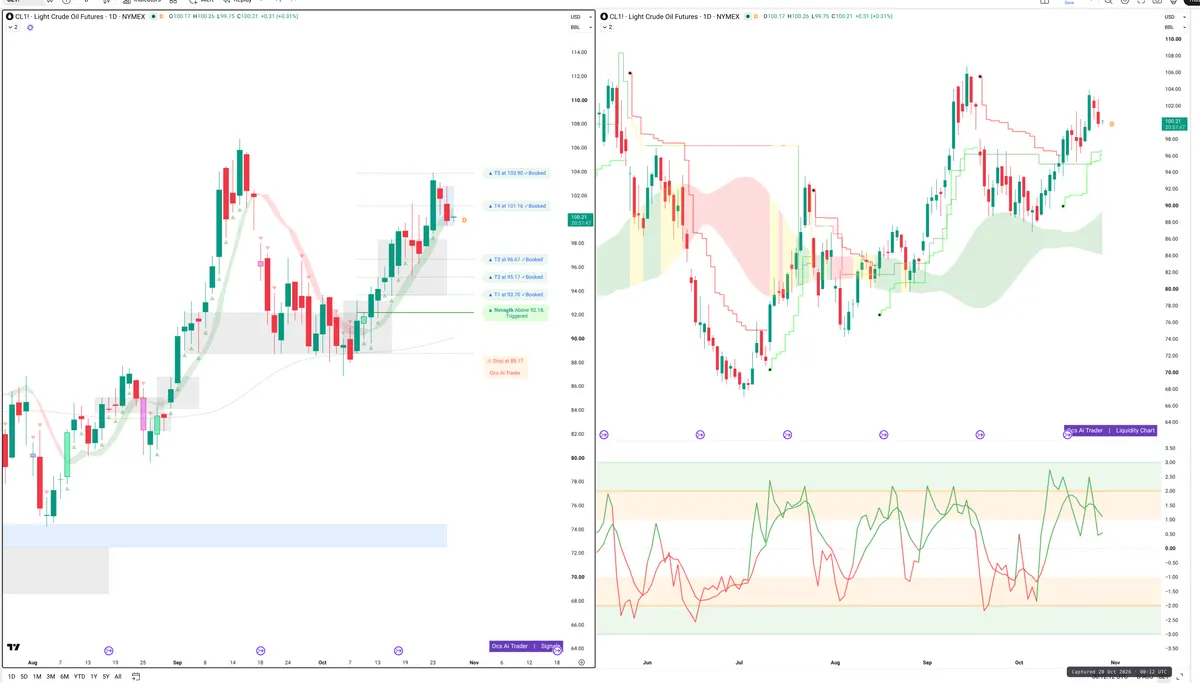Click the 'T4 at 101.16 Booked' label

point(516,206)
